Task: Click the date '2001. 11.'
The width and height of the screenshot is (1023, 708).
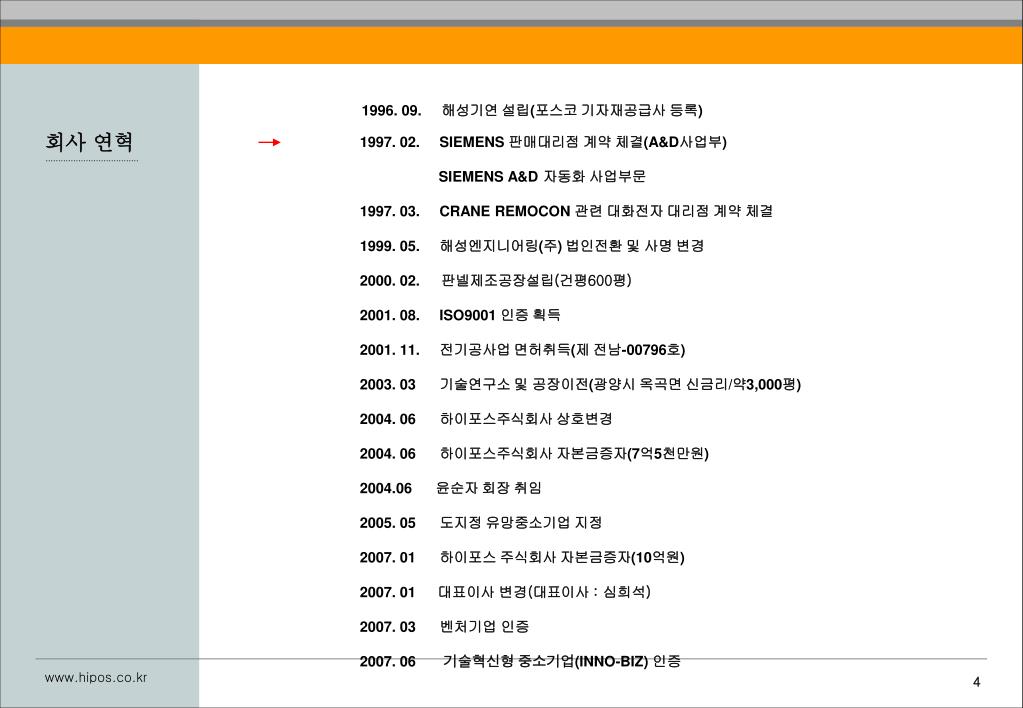Action: (389, 350)
